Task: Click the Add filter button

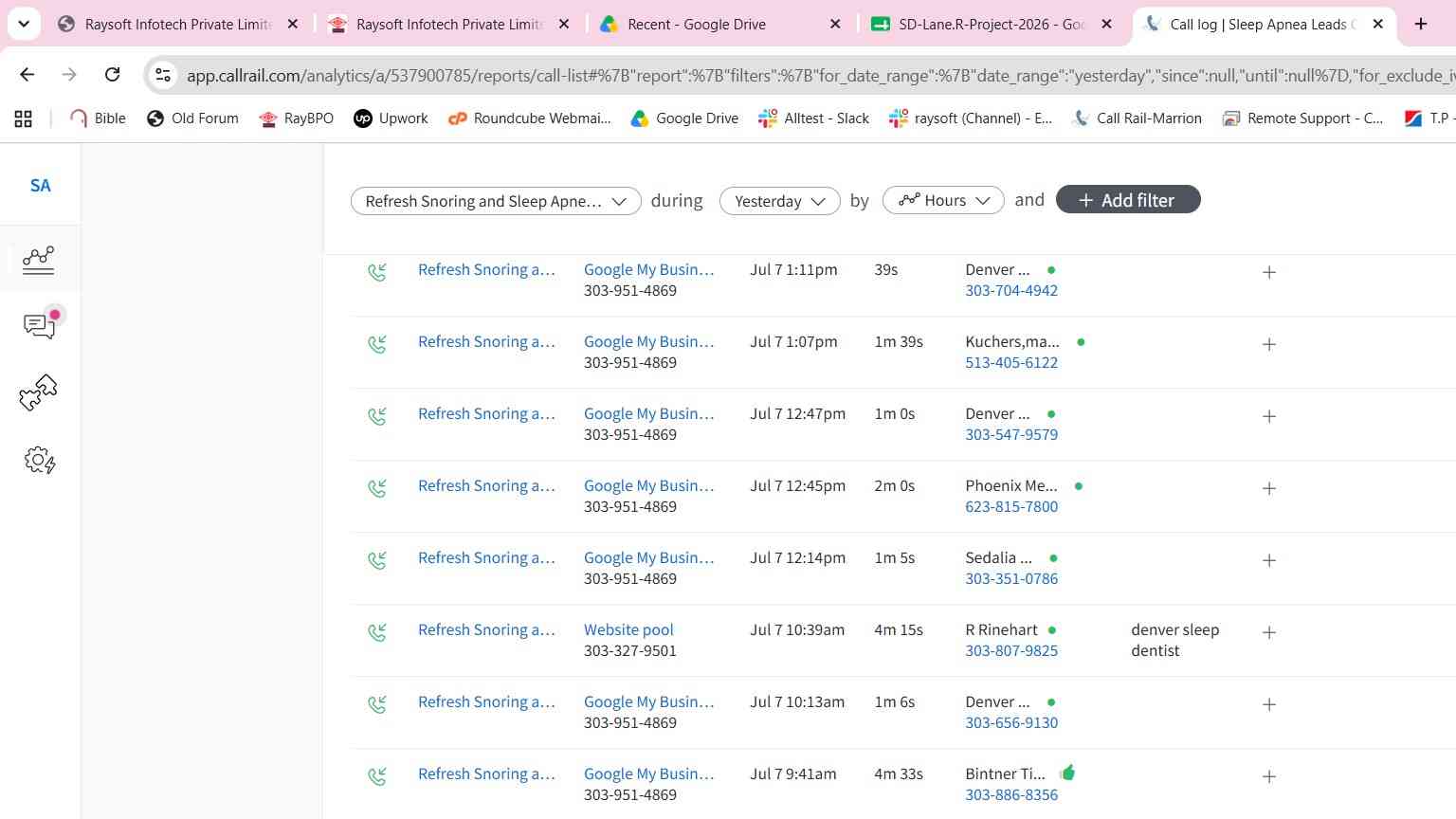Action: tap(1128, 200)
